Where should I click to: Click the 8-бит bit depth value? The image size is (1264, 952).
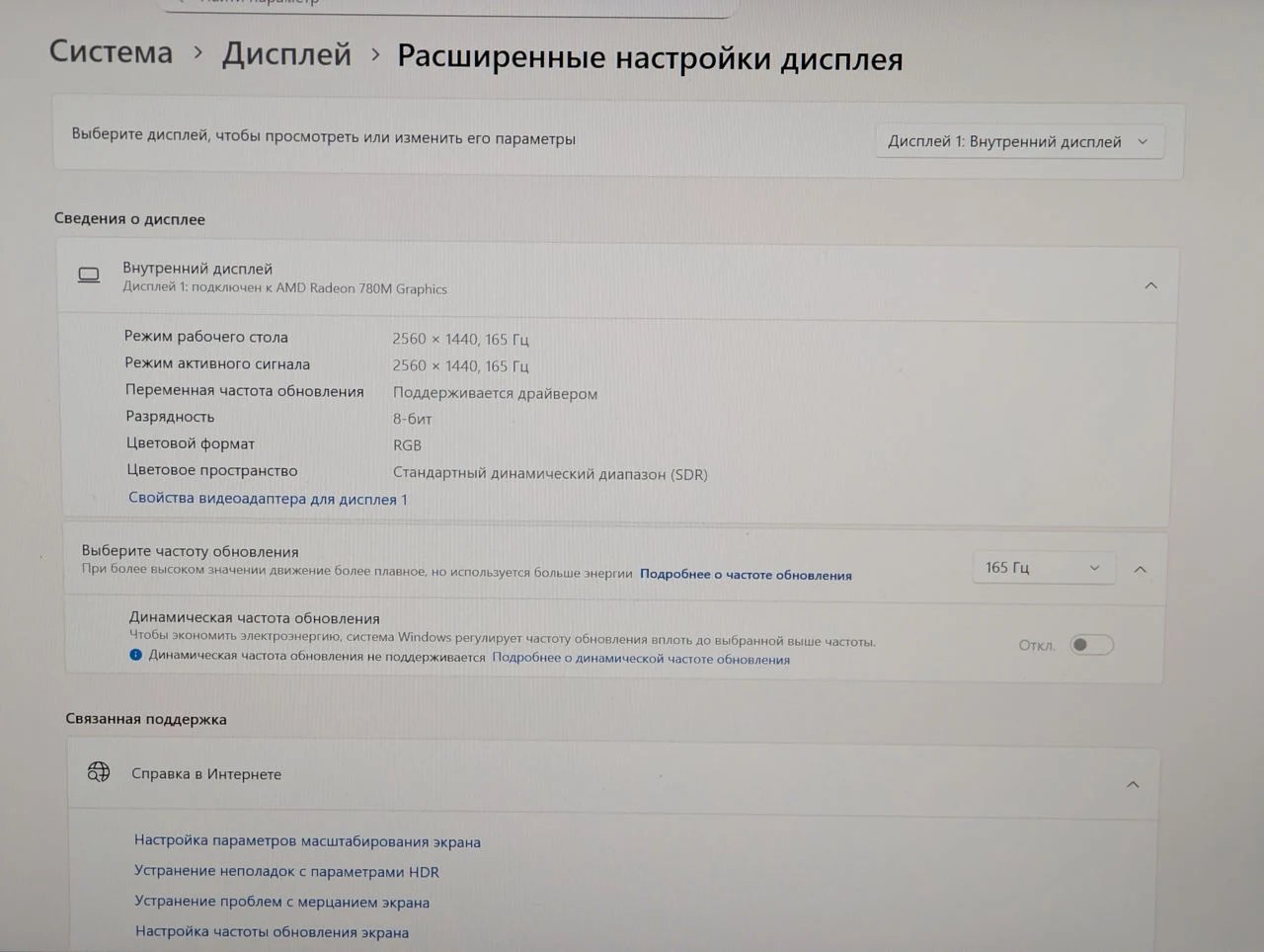(x=413, y=419)
